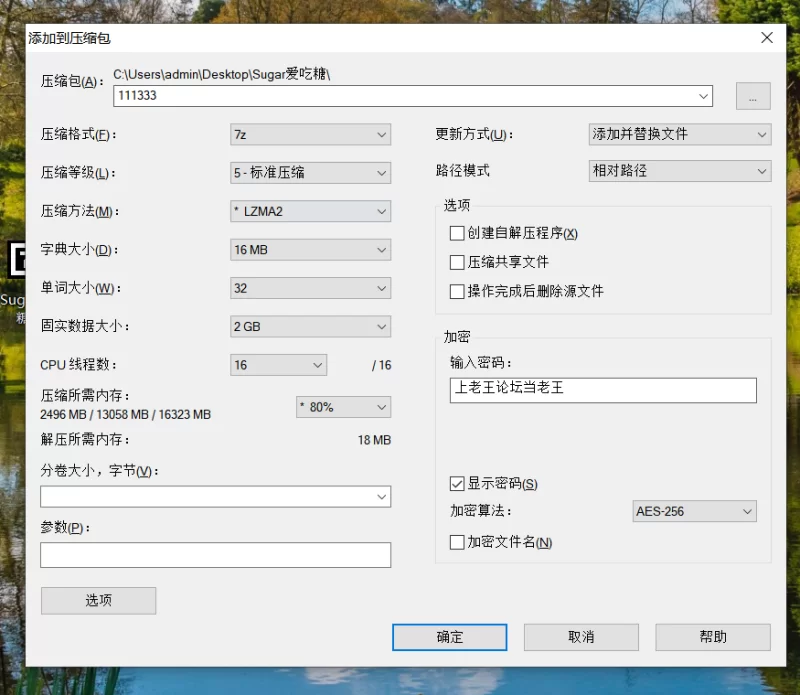Open the 压缩方法 LZMA2 dropdown
The width and height of the screenshot is (800, 695).
(x=310, y=211)
